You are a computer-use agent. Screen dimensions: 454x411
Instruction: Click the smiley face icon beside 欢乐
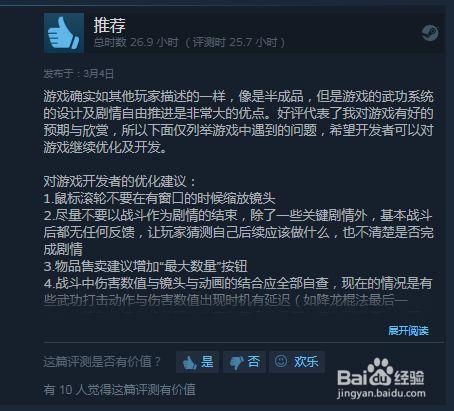pos(281,361)
